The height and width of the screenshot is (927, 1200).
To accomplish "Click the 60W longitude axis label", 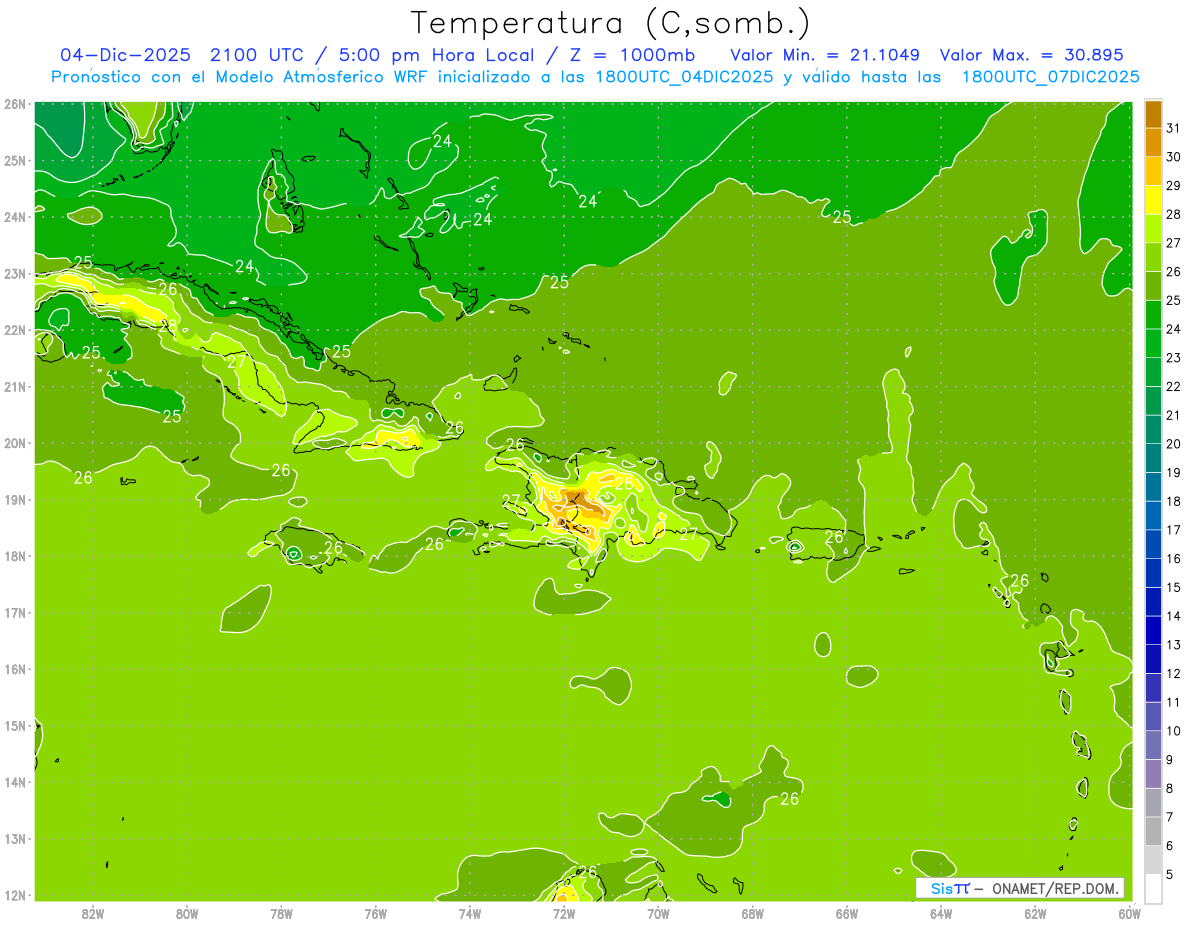I will [x=1129, y=913].
